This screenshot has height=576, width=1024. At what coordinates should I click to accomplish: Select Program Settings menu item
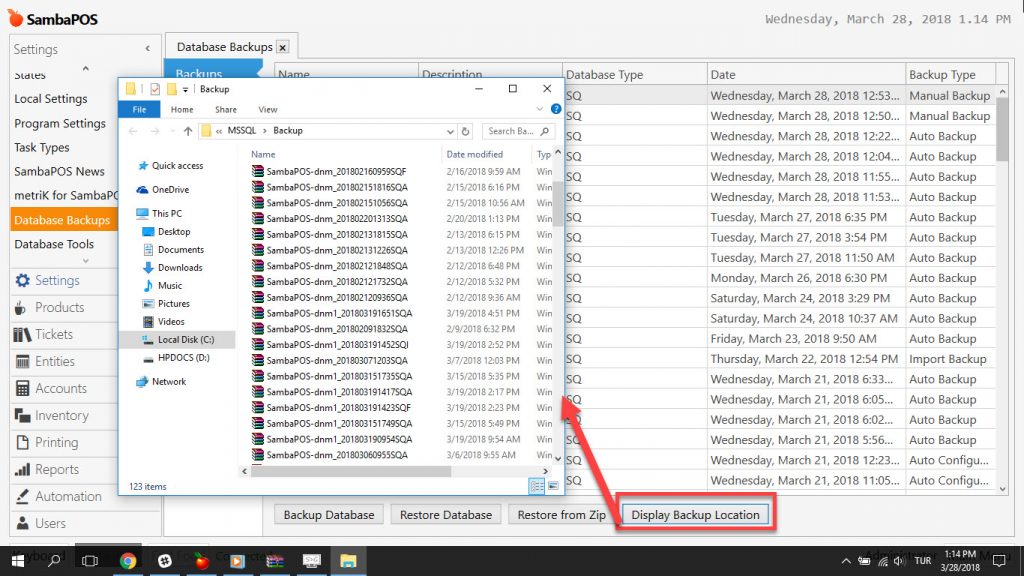pyautogui.click(x=60, y=123)
